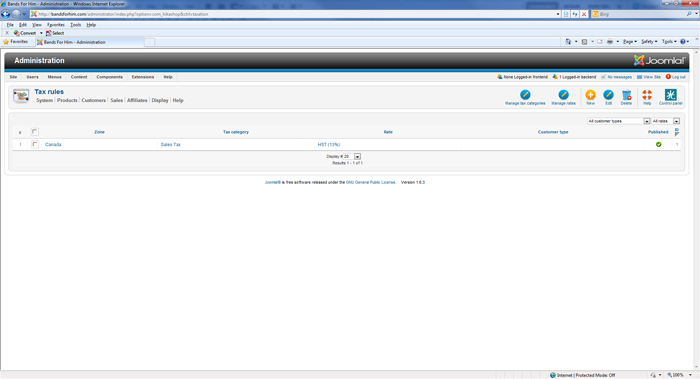Click the ID column sort arrow
The image size is (700, 379).
677,133
